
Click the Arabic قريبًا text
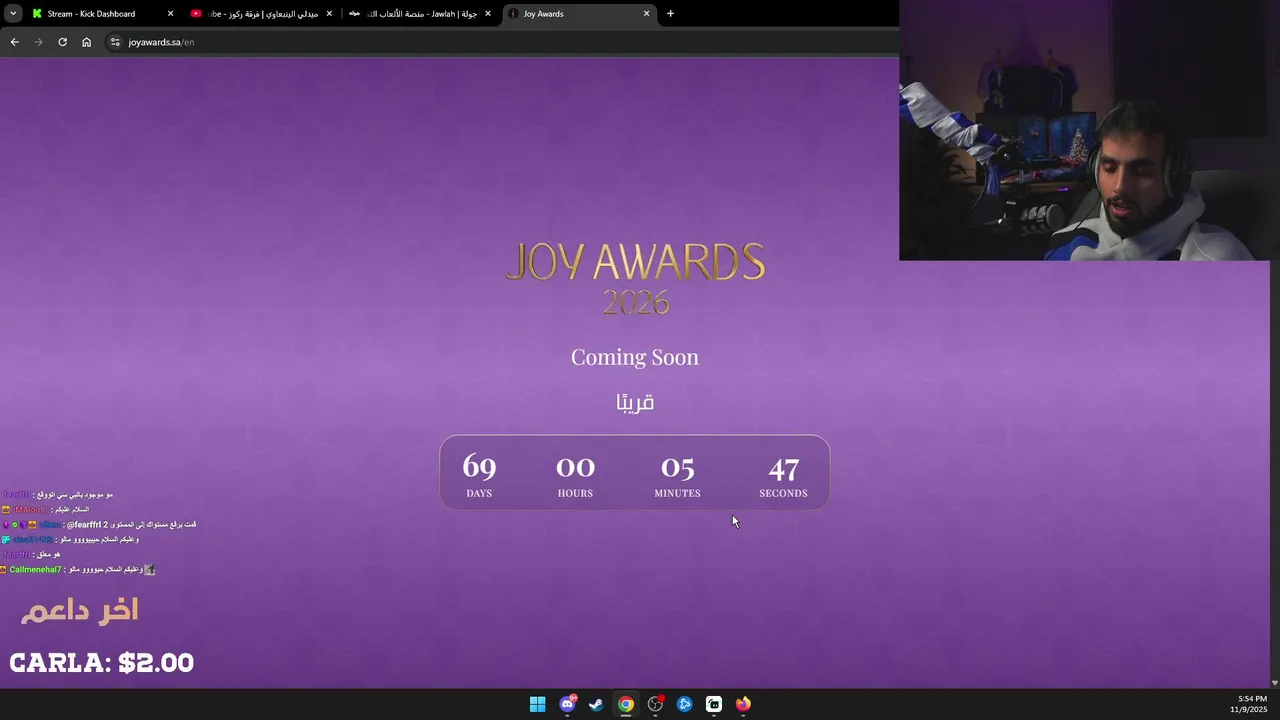click(635, 402)
